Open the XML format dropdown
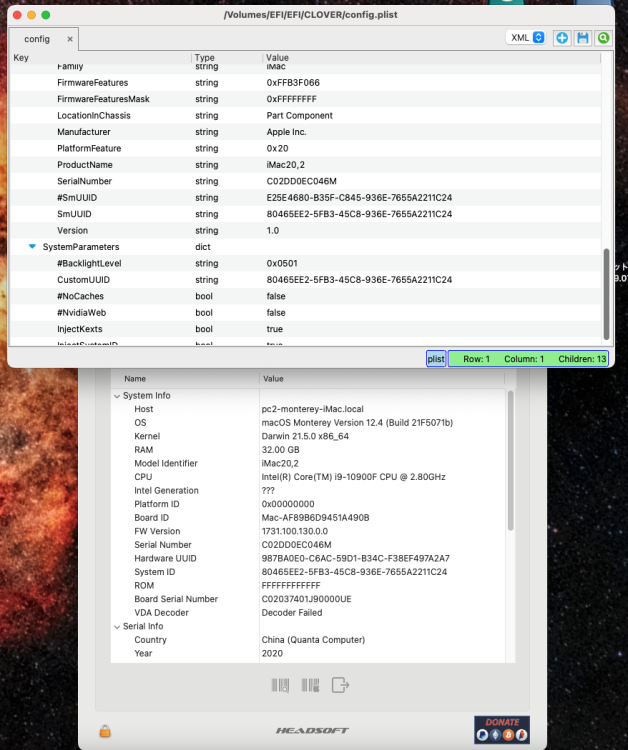The width and height of the screenshot is (628, 750). pyautogui.click(x=526, y=38)
